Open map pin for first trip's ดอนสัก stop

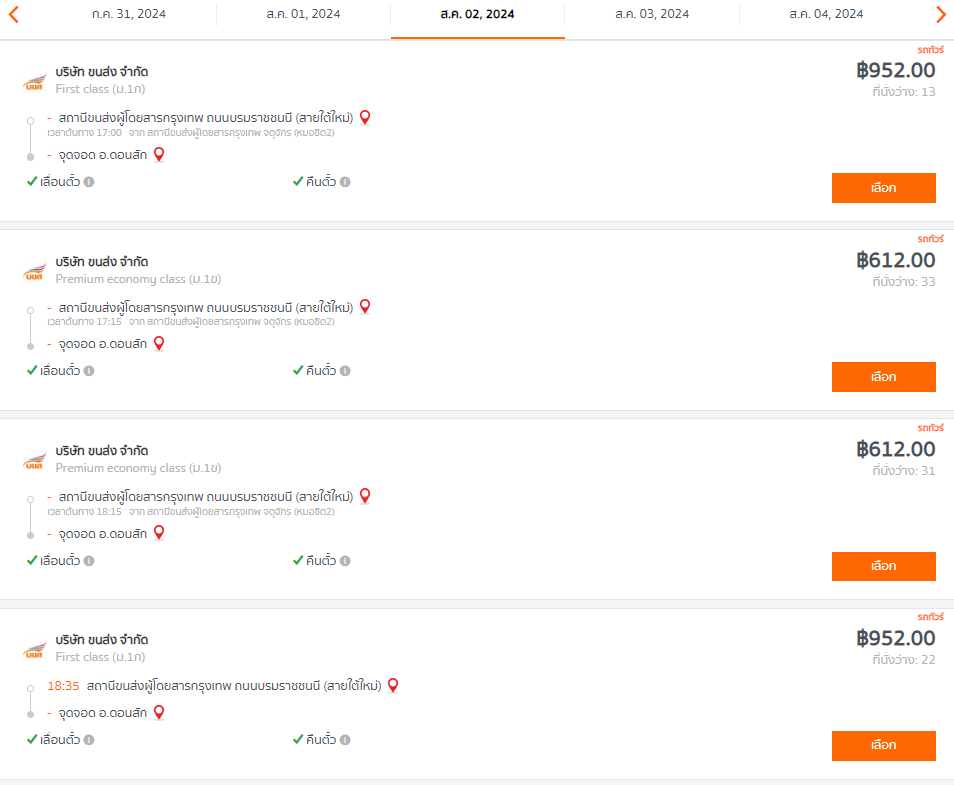[159, 155]
